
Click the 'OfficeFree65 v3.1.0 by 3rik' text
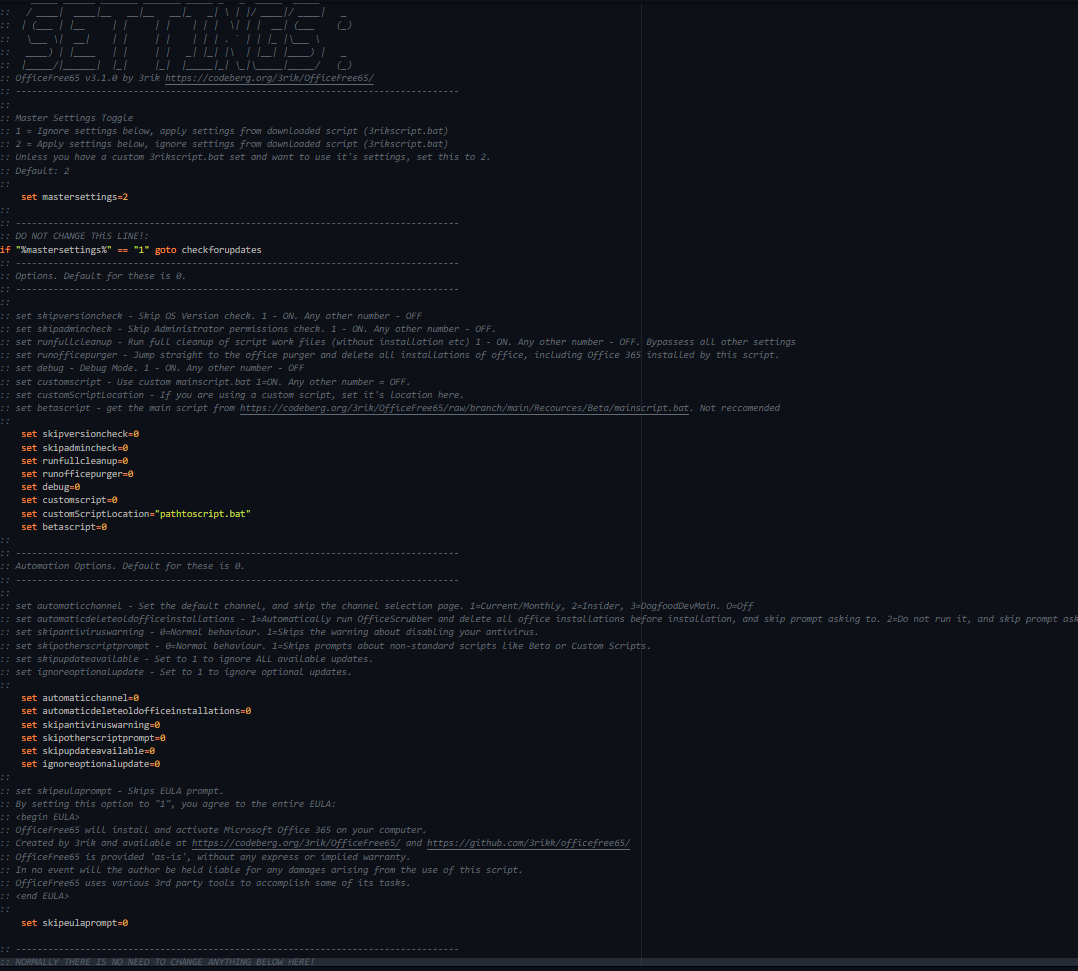(x=87, y=78)
